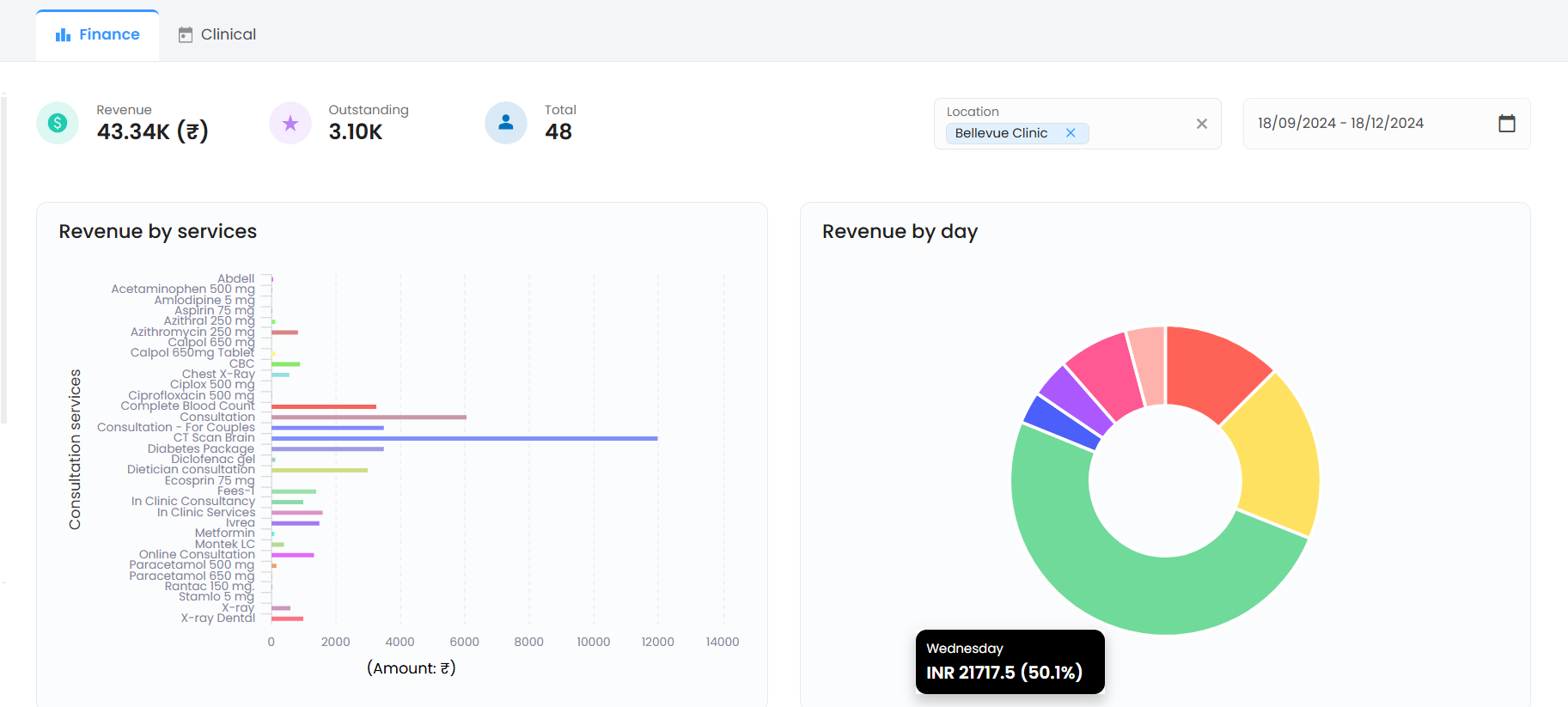Open the Location dropdown field
Viewport: 1568px width, 707px height.
(1077, 124)
